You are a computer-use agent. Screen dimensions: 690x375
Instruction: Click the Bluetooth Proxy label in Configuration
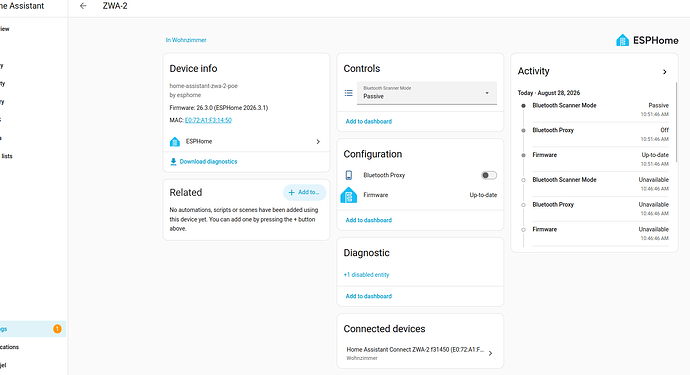click(x=384, y=175)
